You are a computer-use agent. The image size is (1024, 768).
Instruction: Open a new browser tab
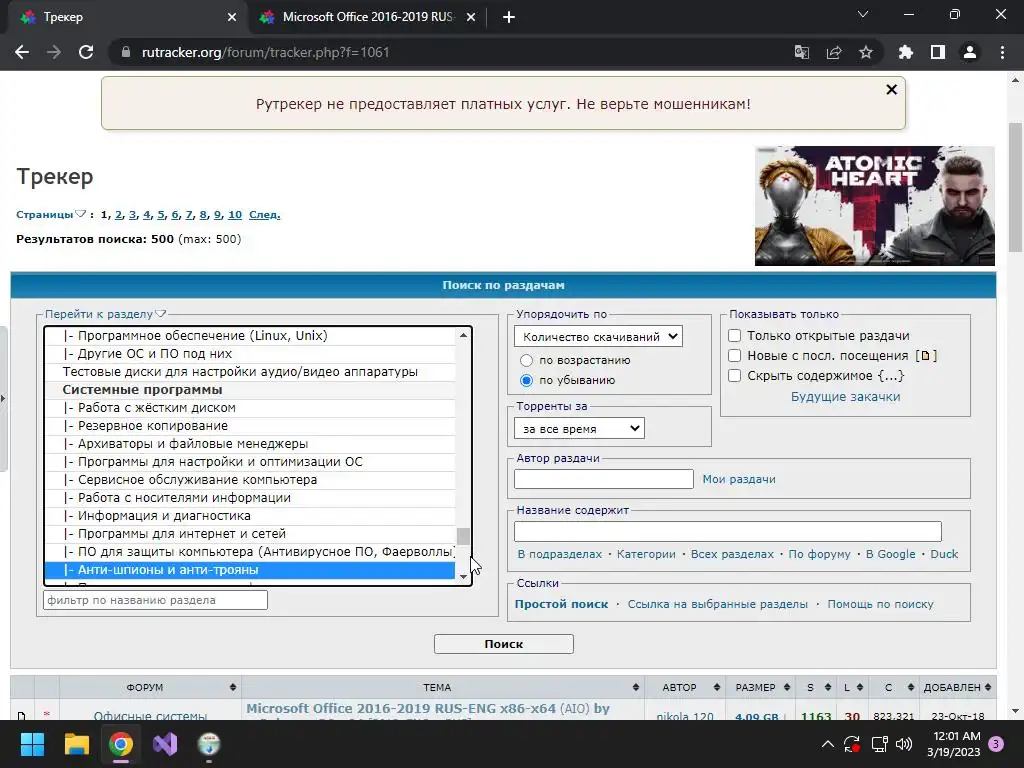[509, 18]
